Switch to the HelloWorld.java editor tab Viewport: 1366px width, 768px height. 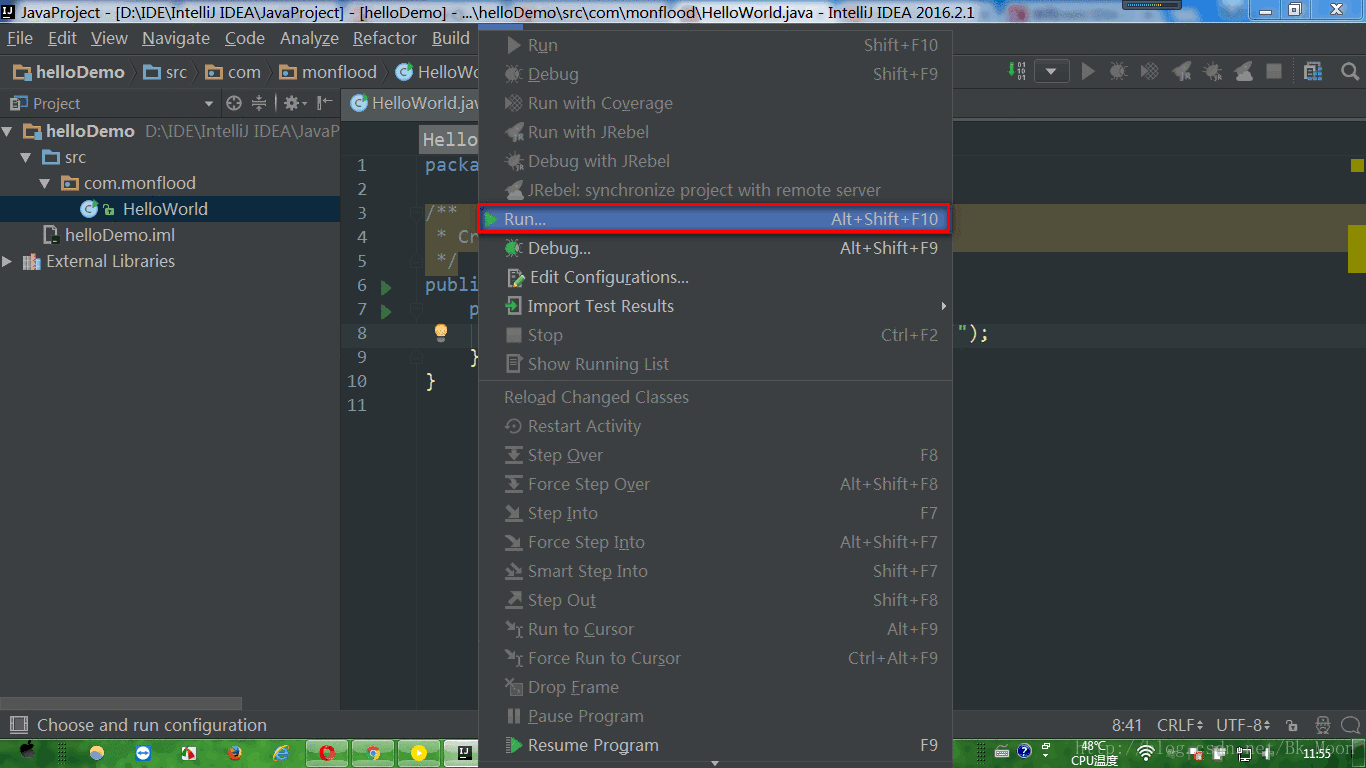414,103
